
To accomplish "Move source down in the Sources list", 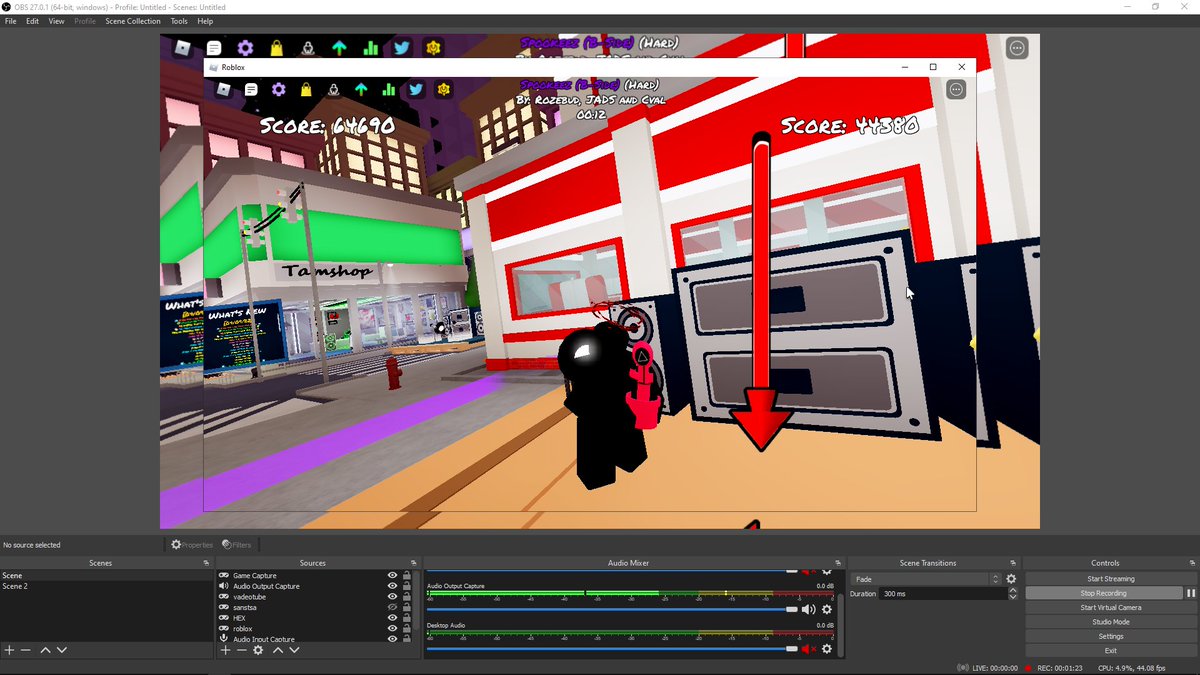I will pos(294,650).
